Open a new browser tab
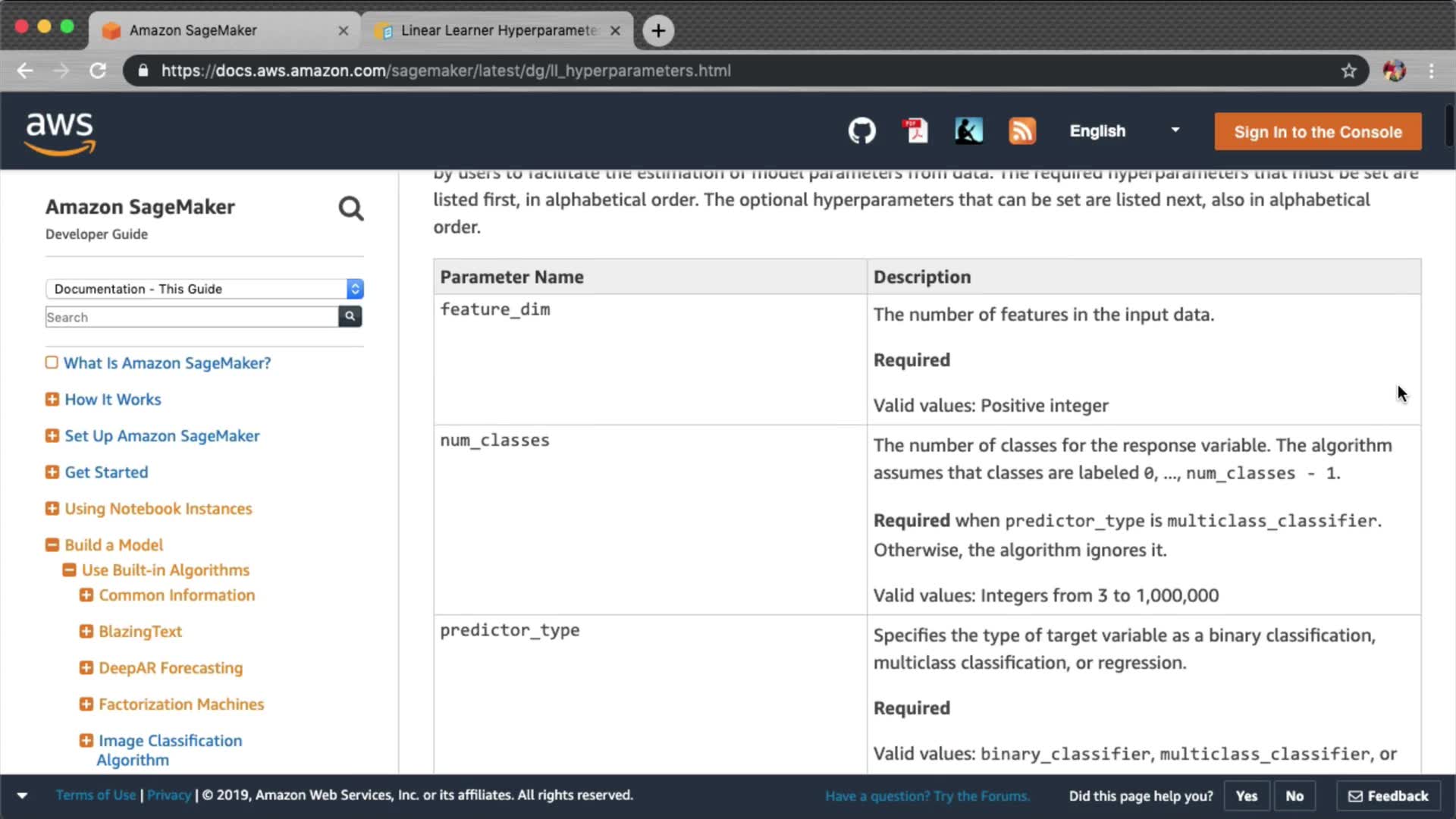 [x=658, y=30]
